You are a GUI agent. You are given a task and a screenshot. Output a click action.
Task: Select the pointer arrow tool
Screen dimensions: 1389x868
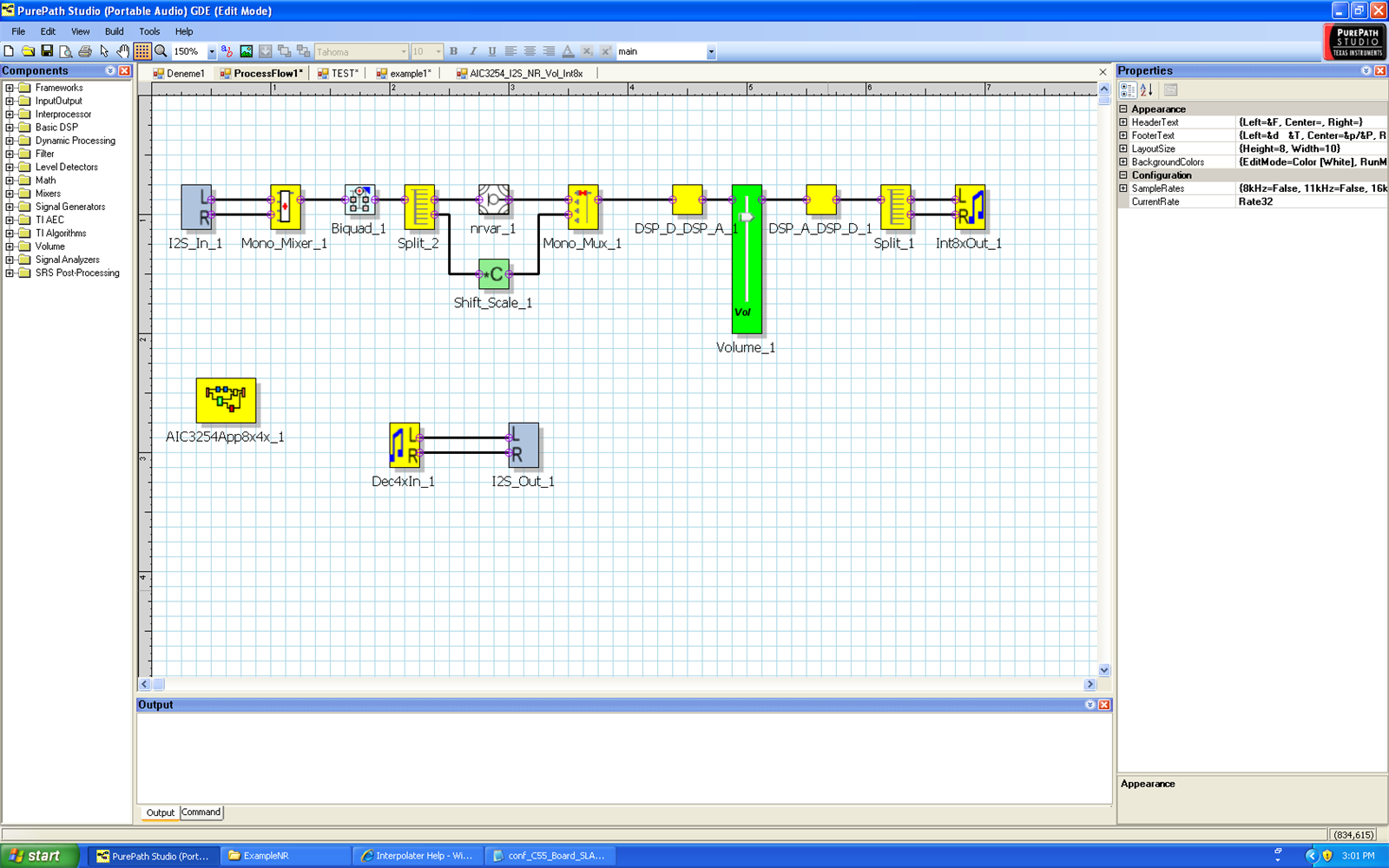click(x=104, y=51)
